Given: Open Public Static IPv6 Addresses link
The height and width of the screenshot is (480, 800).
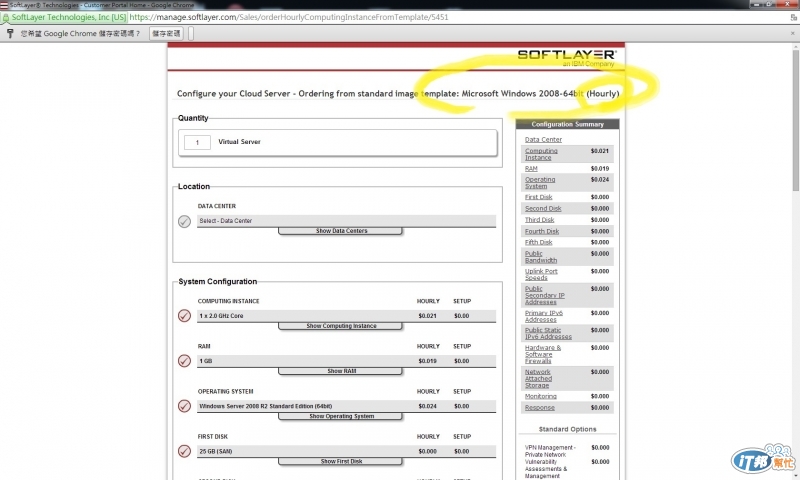Looking at the screenshot, I should tap(548, 334).
